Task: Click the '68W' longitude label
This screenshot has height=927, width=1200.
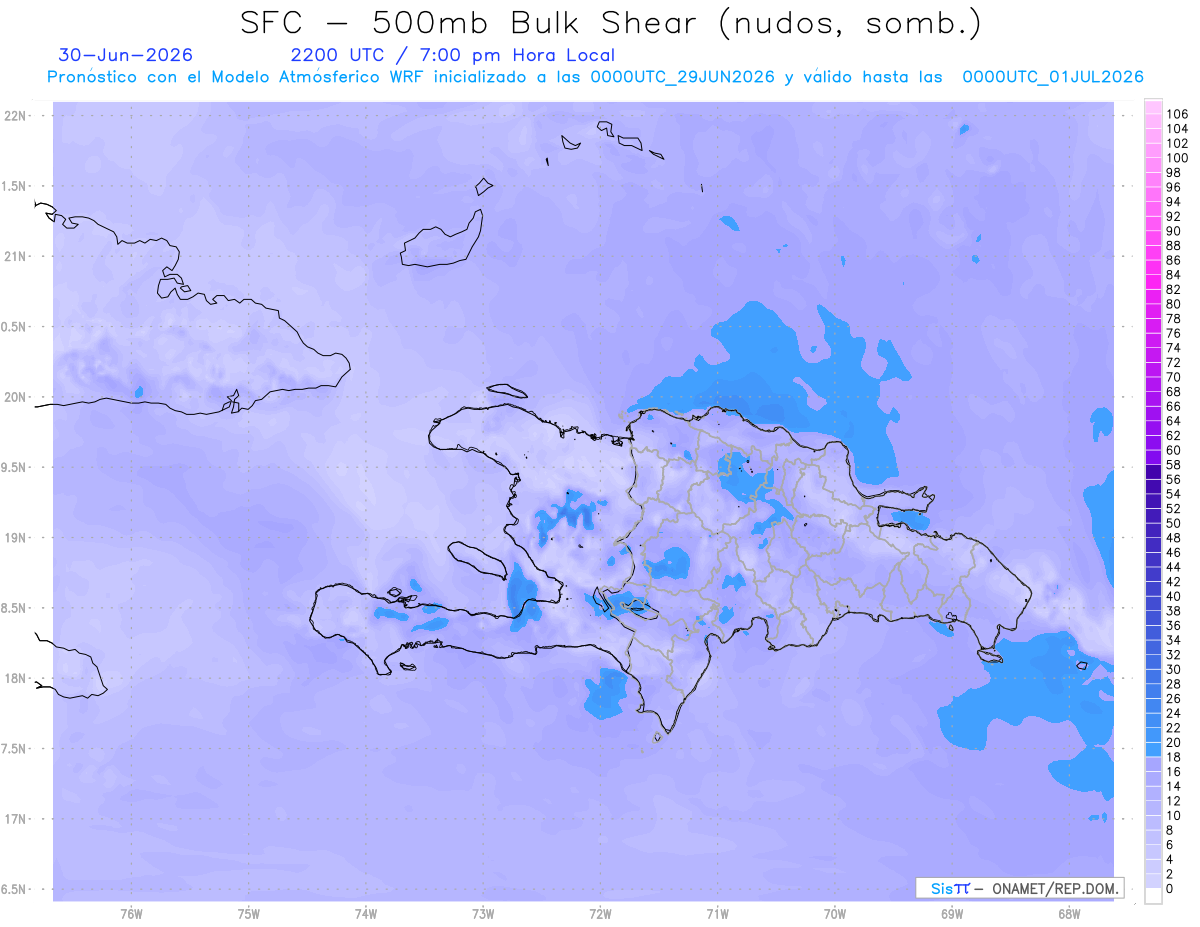Action: (1069, 913)
